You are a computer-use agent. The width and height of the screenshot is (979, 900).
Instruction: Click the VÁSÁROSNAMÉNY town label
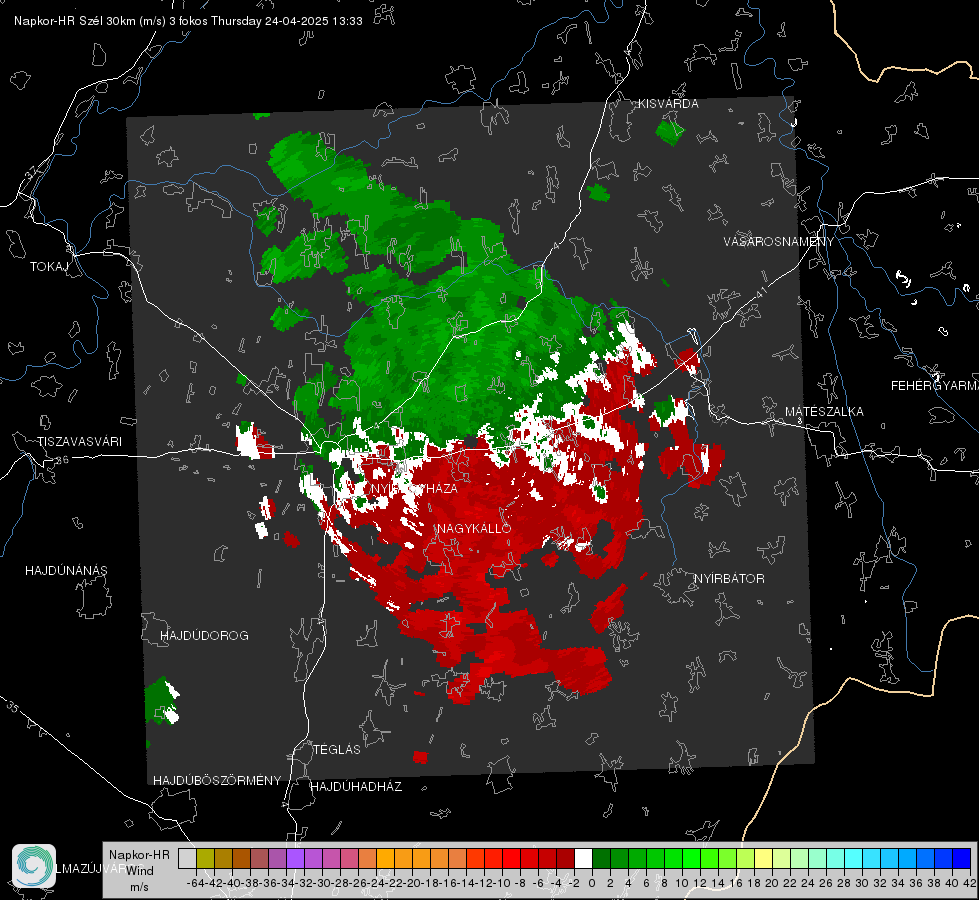click(779, 242)
